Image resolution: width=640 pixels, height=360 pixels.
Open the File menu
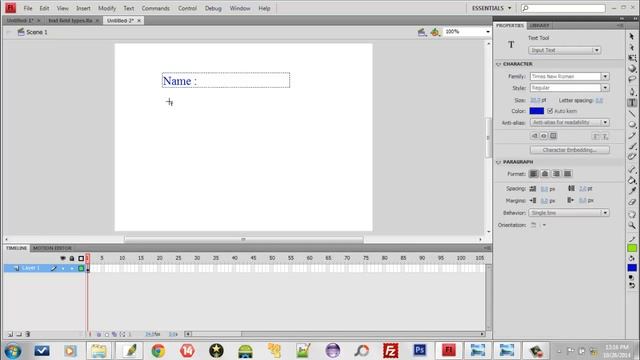tap(28, 8)
